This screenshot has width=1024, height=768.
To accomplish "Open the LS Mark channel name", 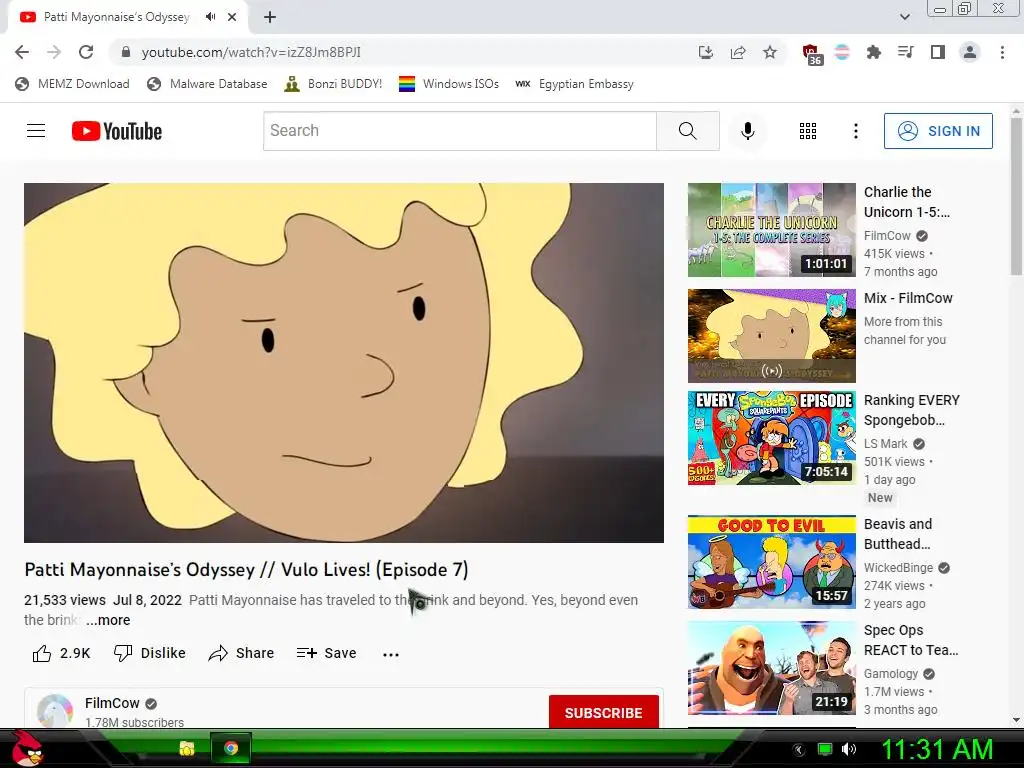I will [x=886, y=443].
